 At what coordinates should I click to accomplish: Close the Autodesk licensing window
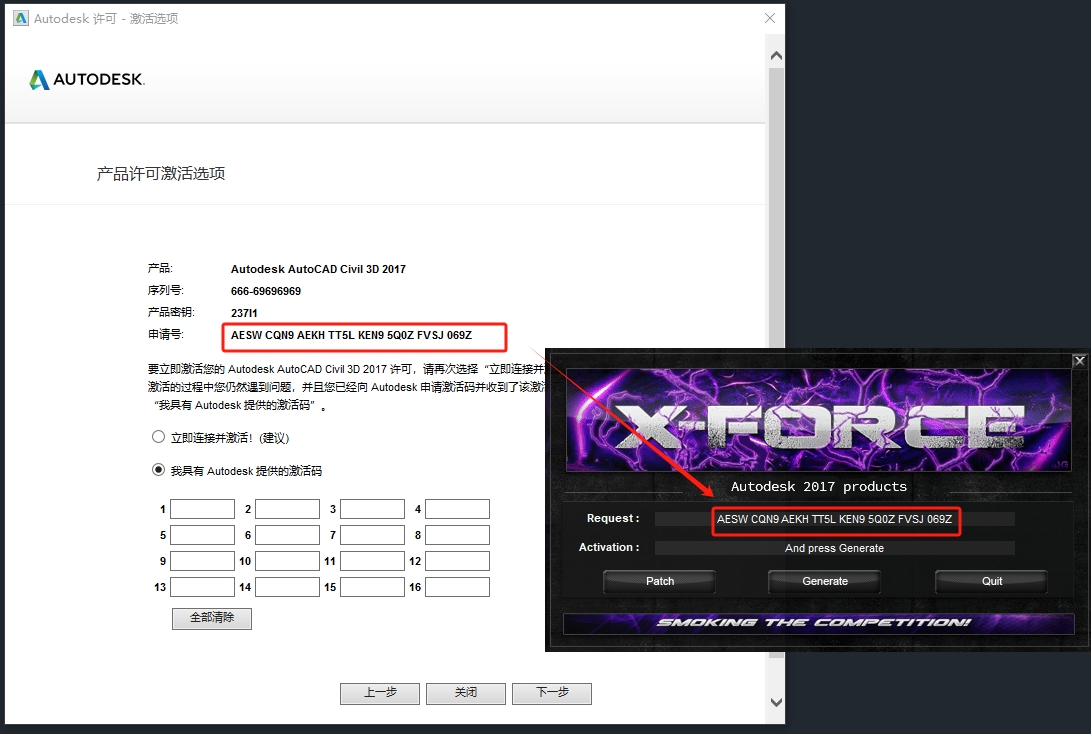pyautogui.click(x=770, y=18)
